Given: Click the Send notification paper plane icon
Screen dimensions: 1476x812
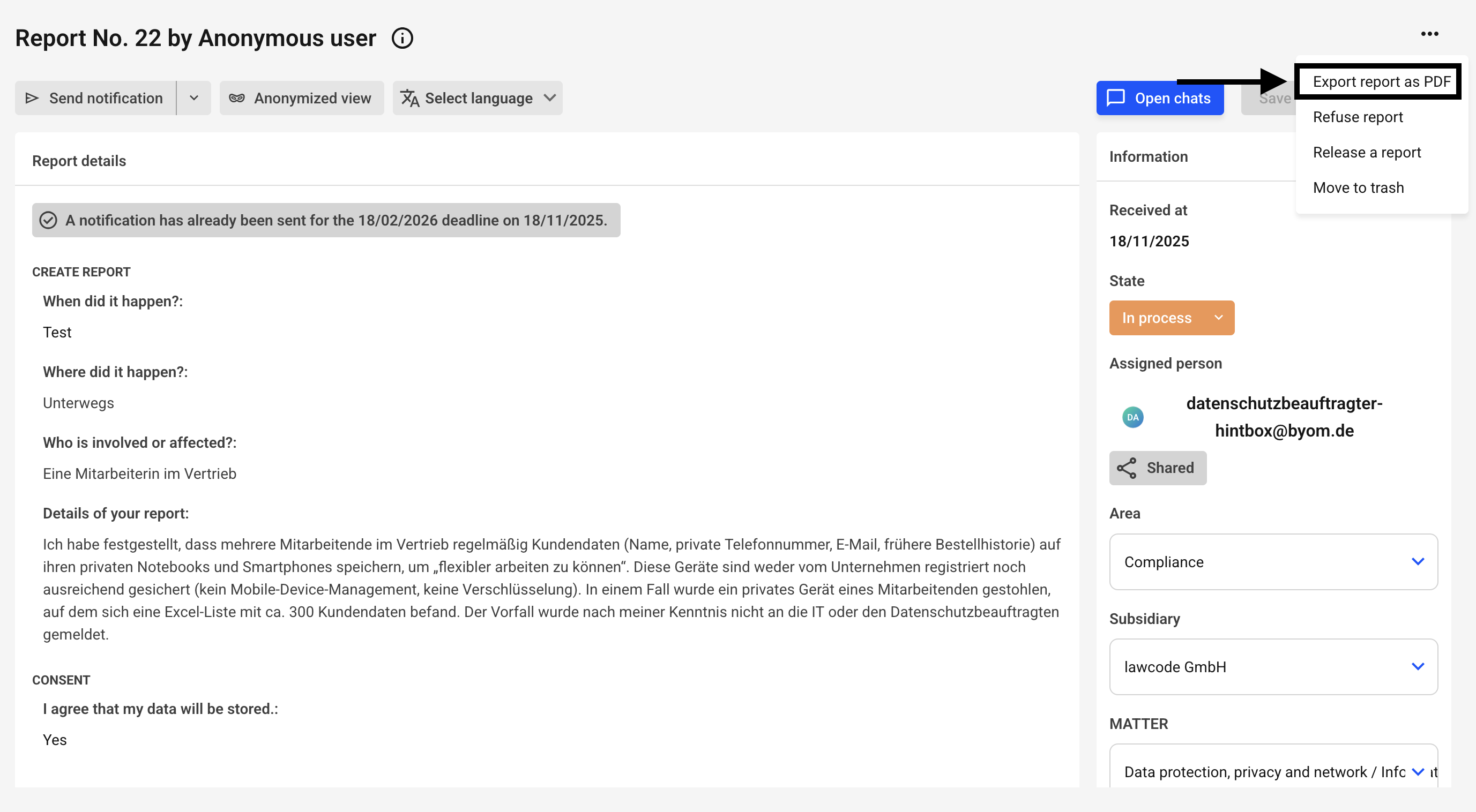Looking at the screenshot, I should coord(32,98).
